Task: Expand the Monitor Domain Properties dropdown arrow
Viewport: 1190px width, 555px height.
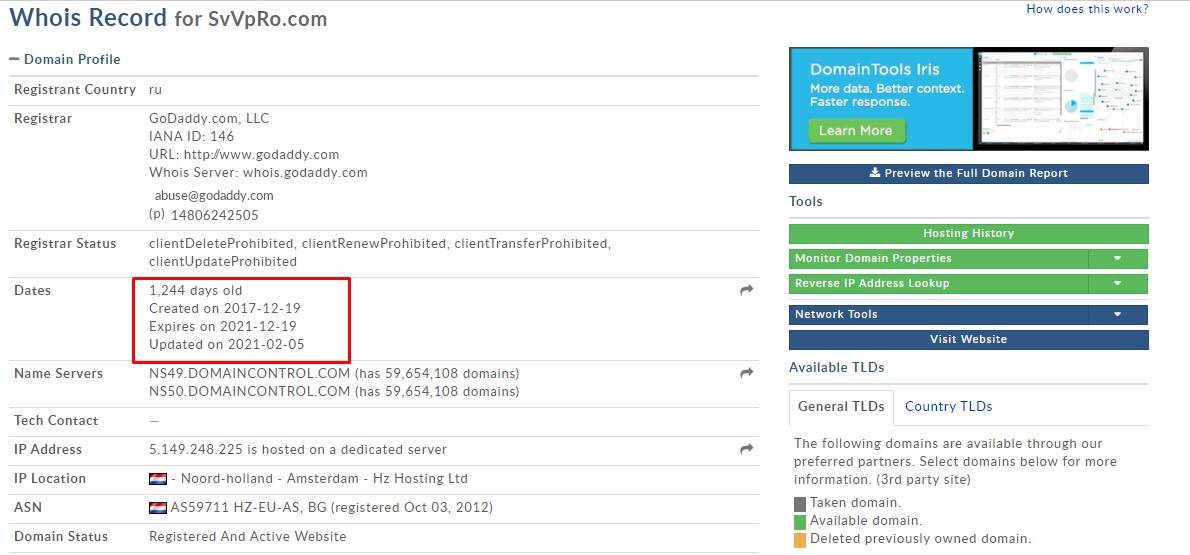Action: point(1118,259)
